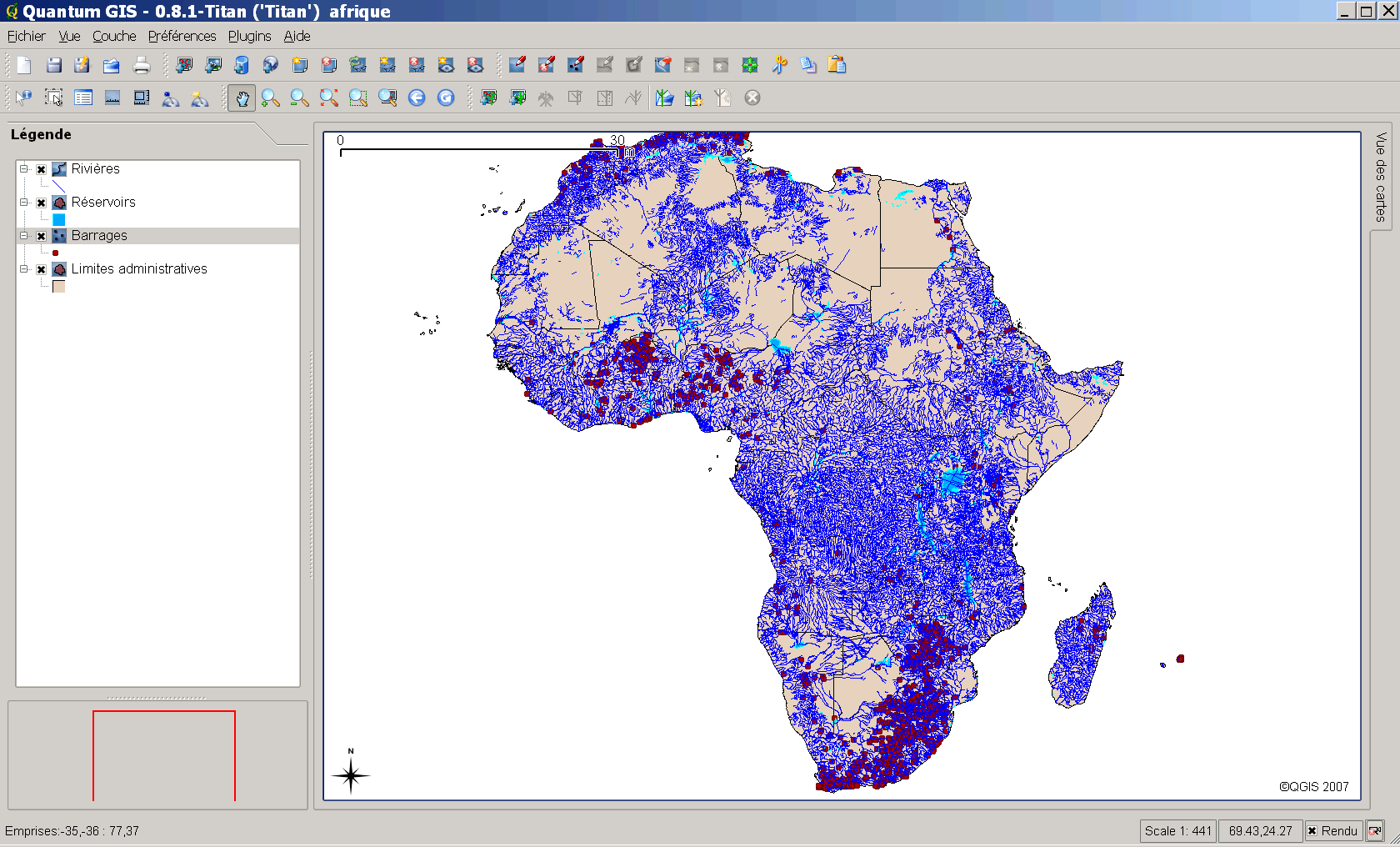Go back to the previous map extent
This screenshot has width=1400, height=847.
417,98
